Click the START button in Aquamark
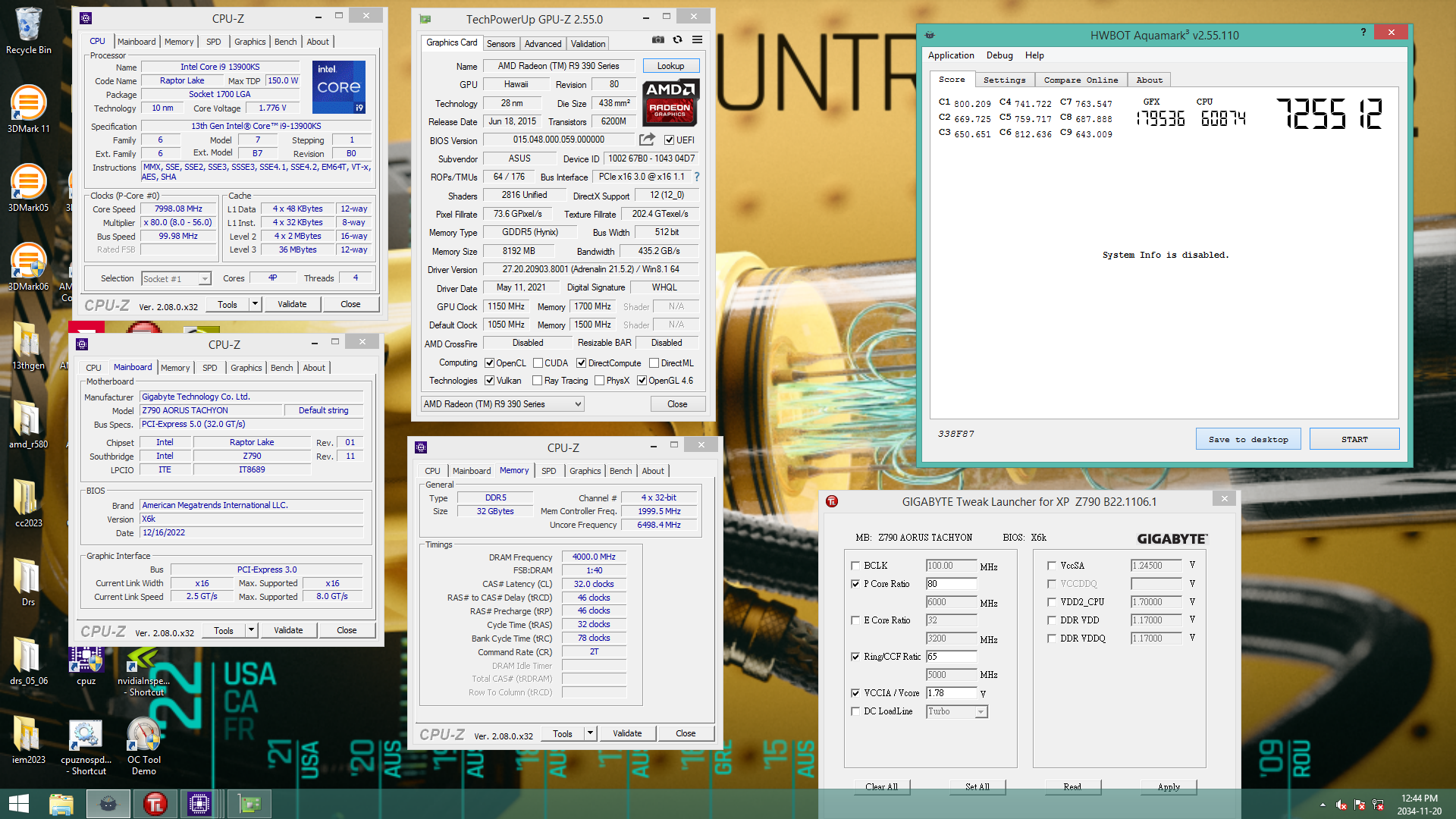The image size is (1456, 819). [1354, 439]
